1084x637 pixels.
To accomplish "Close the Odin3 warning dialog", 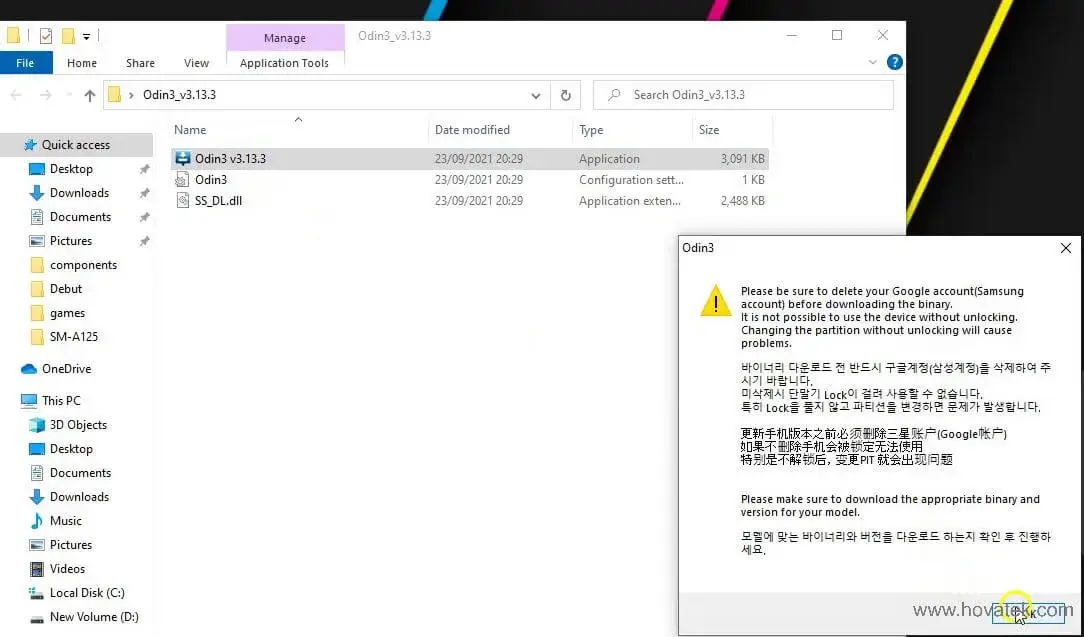I will 1065,248.
